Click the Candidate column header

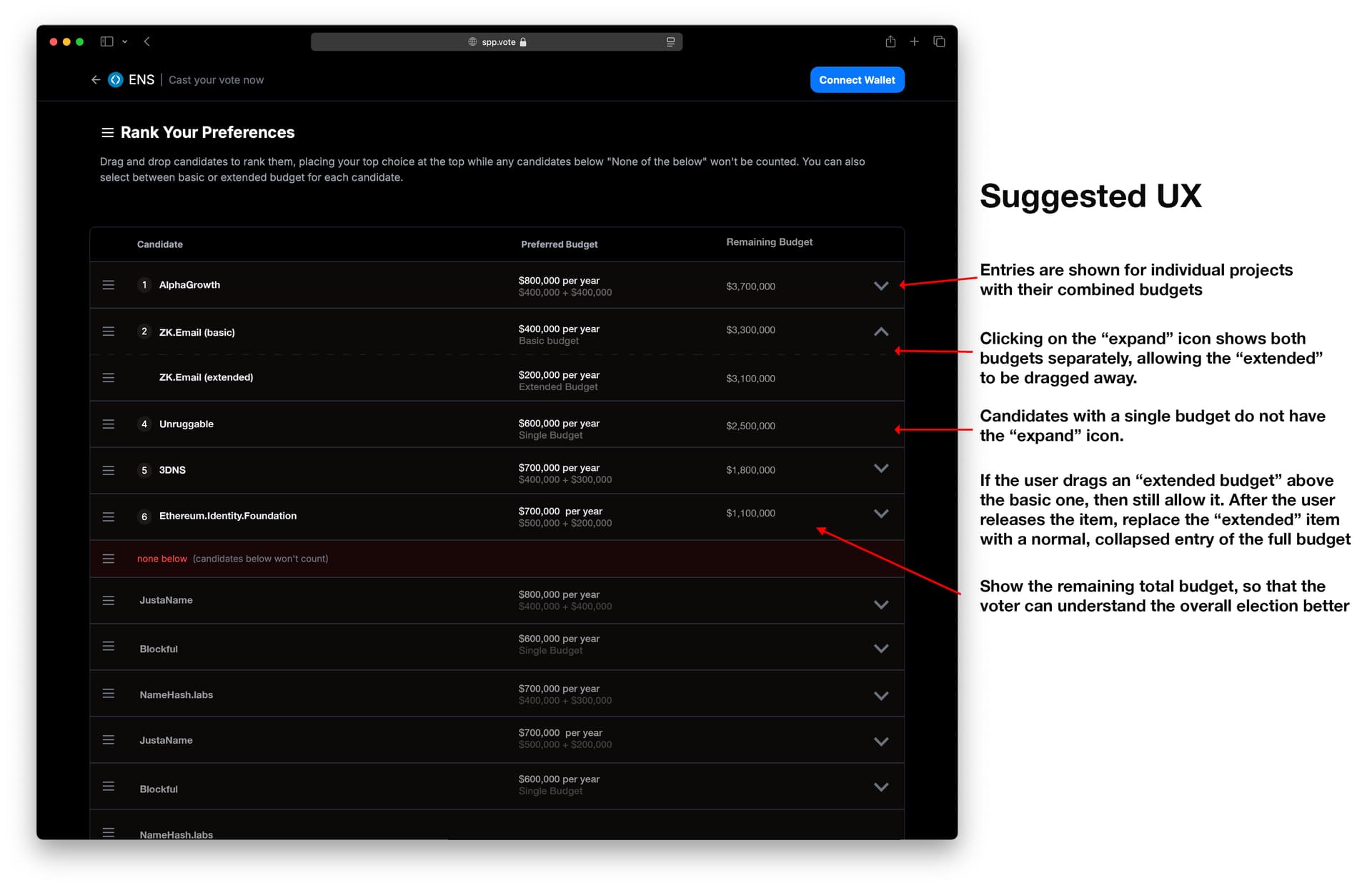click(159, 244)
